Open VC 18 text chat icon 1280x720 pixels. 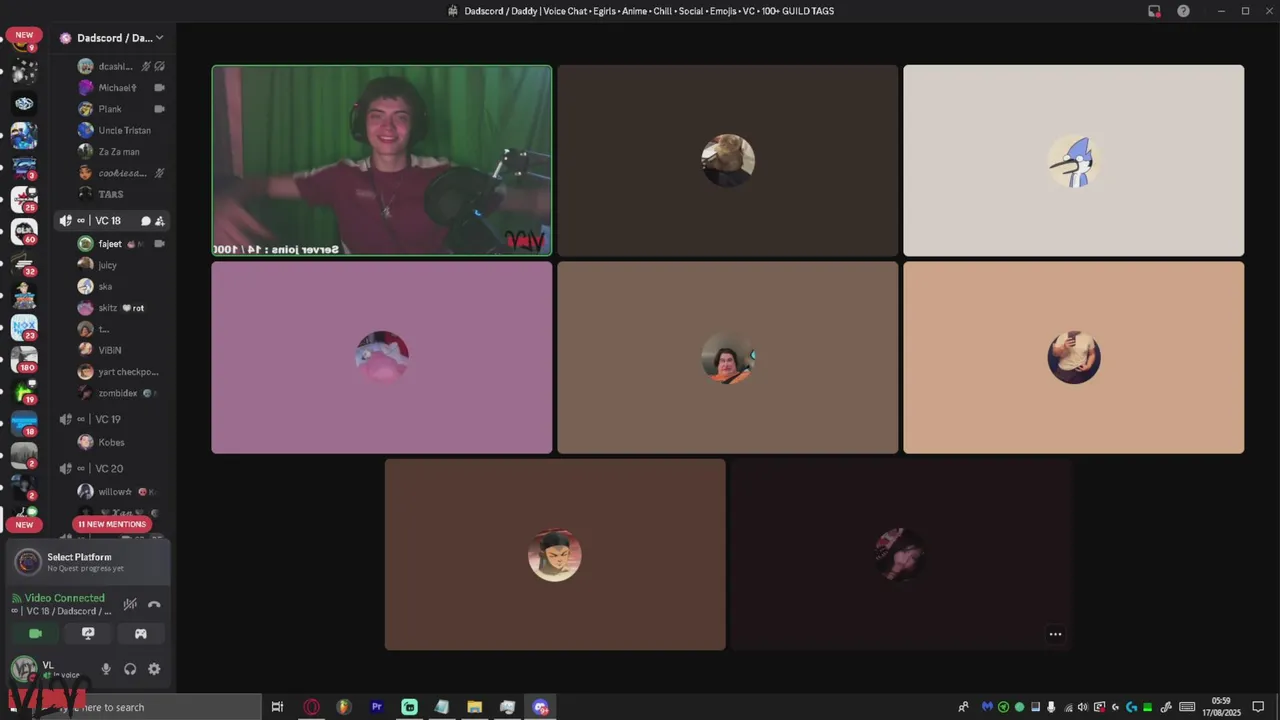click(x=145, y=221)
